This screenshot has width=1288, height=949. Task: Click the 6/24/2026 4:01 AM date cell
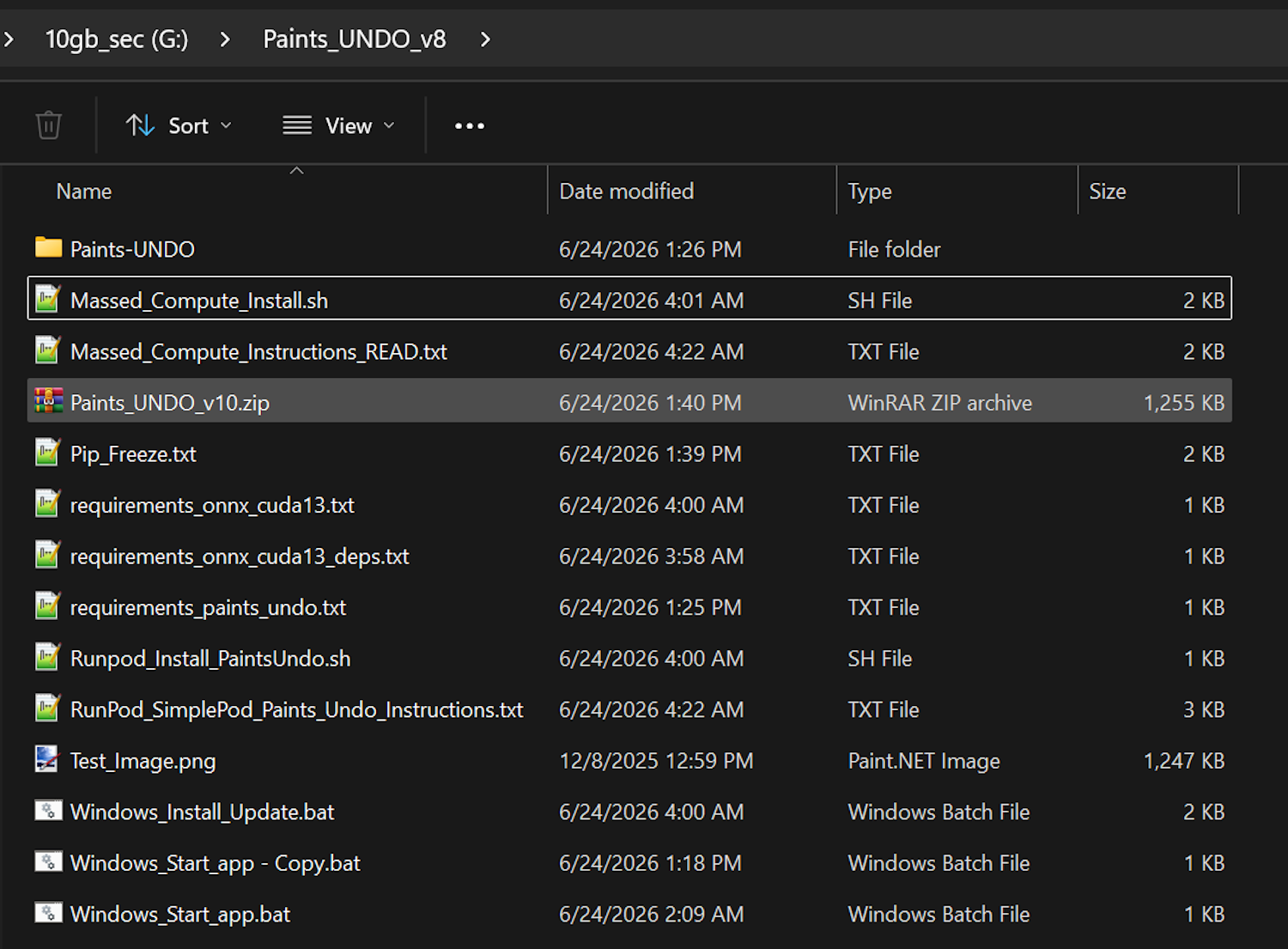[652, 301]
